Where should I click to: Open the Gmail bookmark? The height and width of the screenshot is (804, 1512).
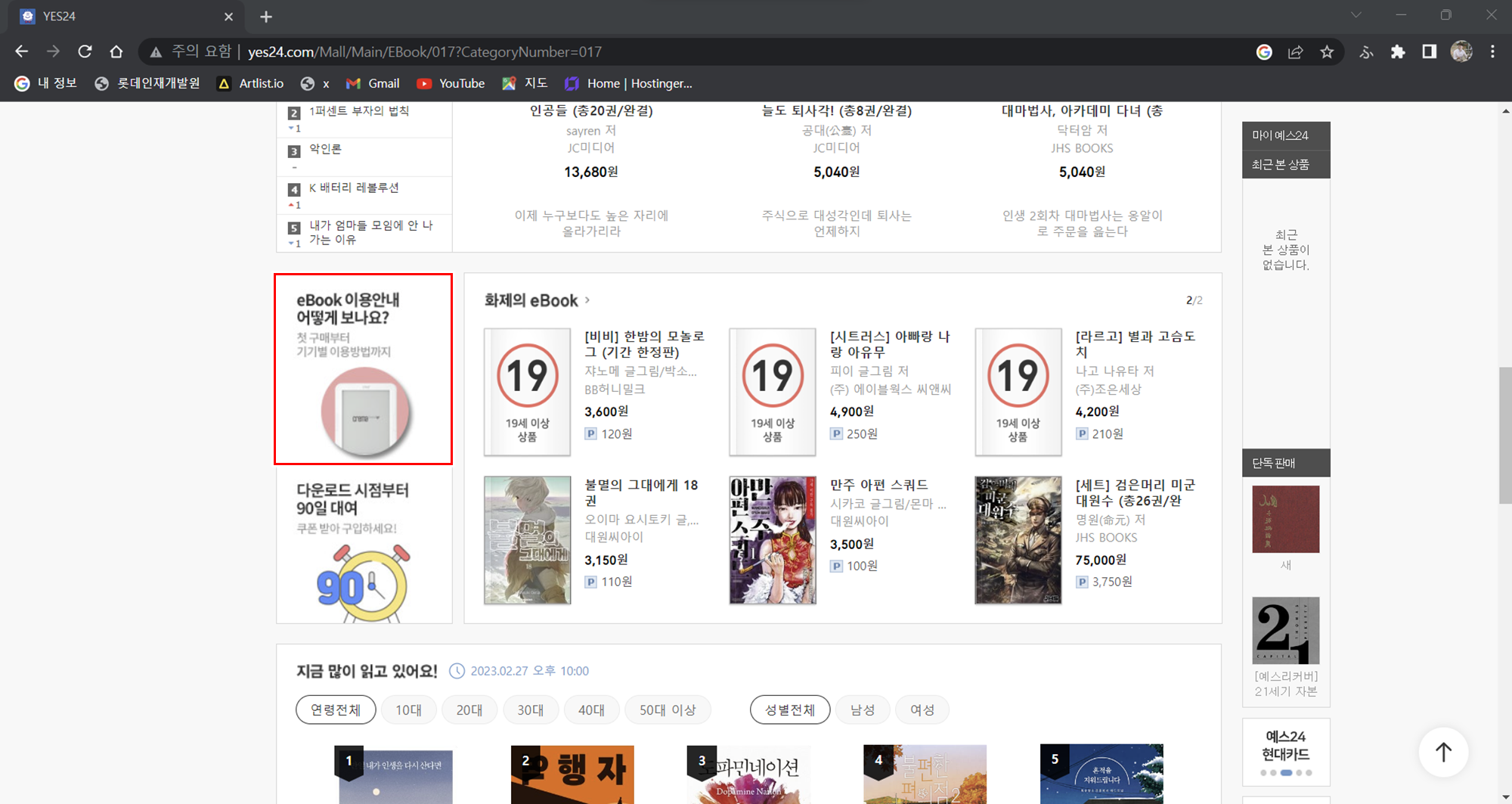373,83
